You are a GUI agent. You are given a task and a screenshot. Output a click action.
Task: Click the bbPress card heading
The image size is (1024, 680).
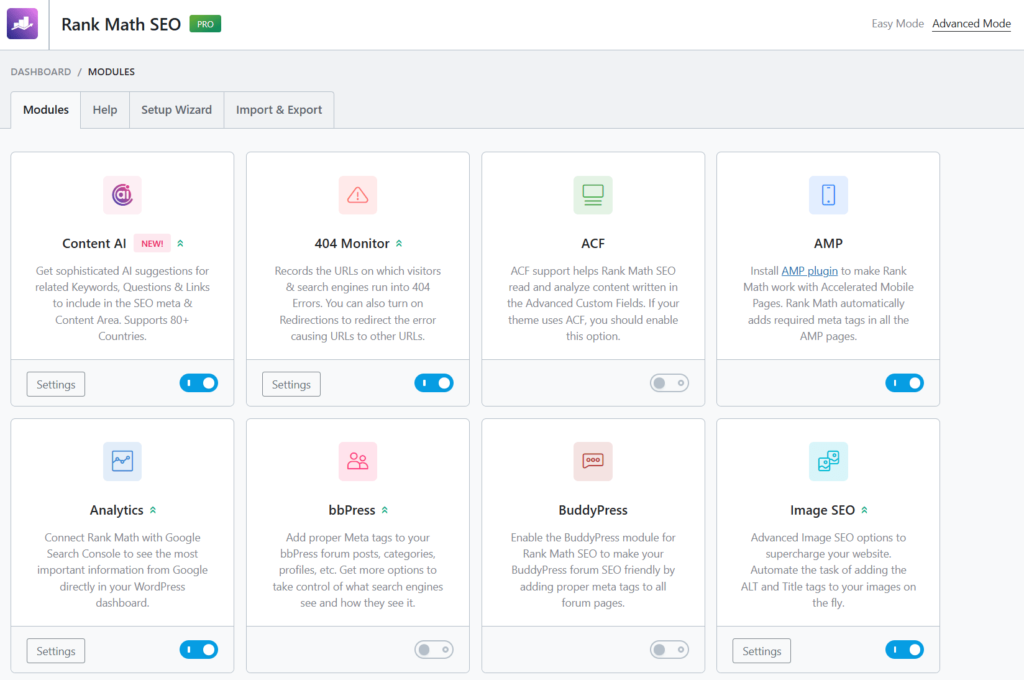click(351, 510)
